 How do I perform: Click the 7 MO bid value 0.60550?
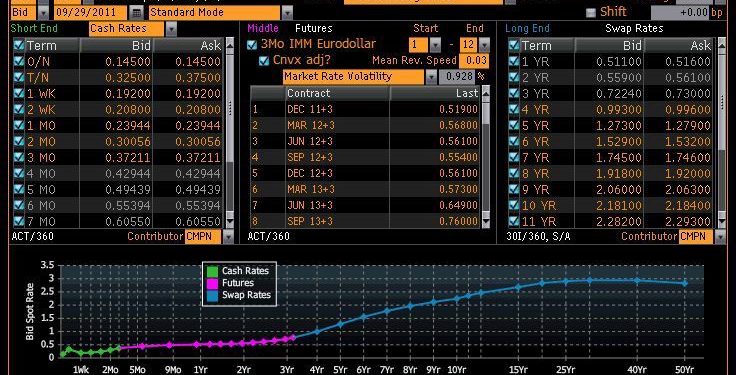[128, 221]
